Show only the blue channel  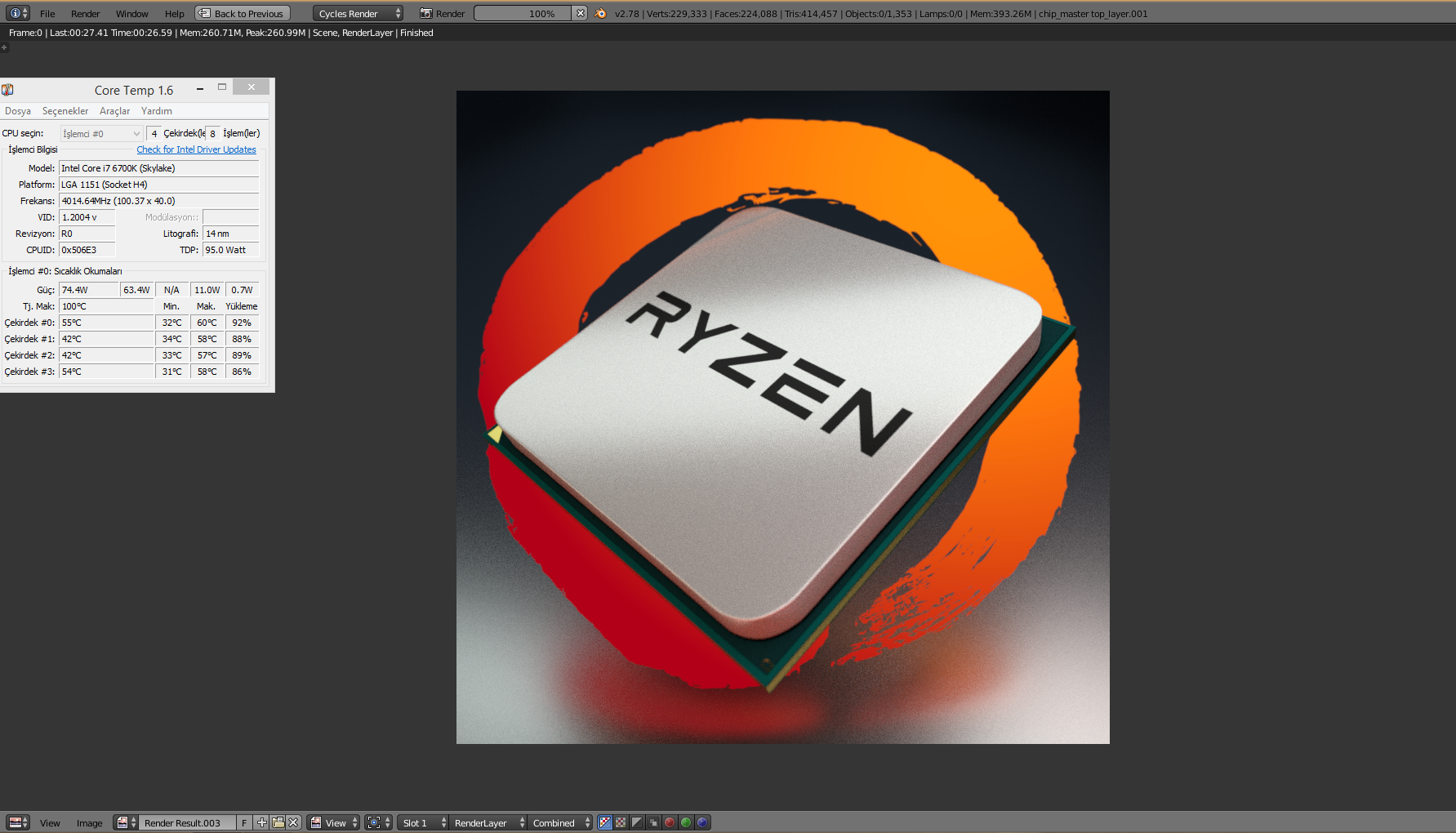[702, 822]
